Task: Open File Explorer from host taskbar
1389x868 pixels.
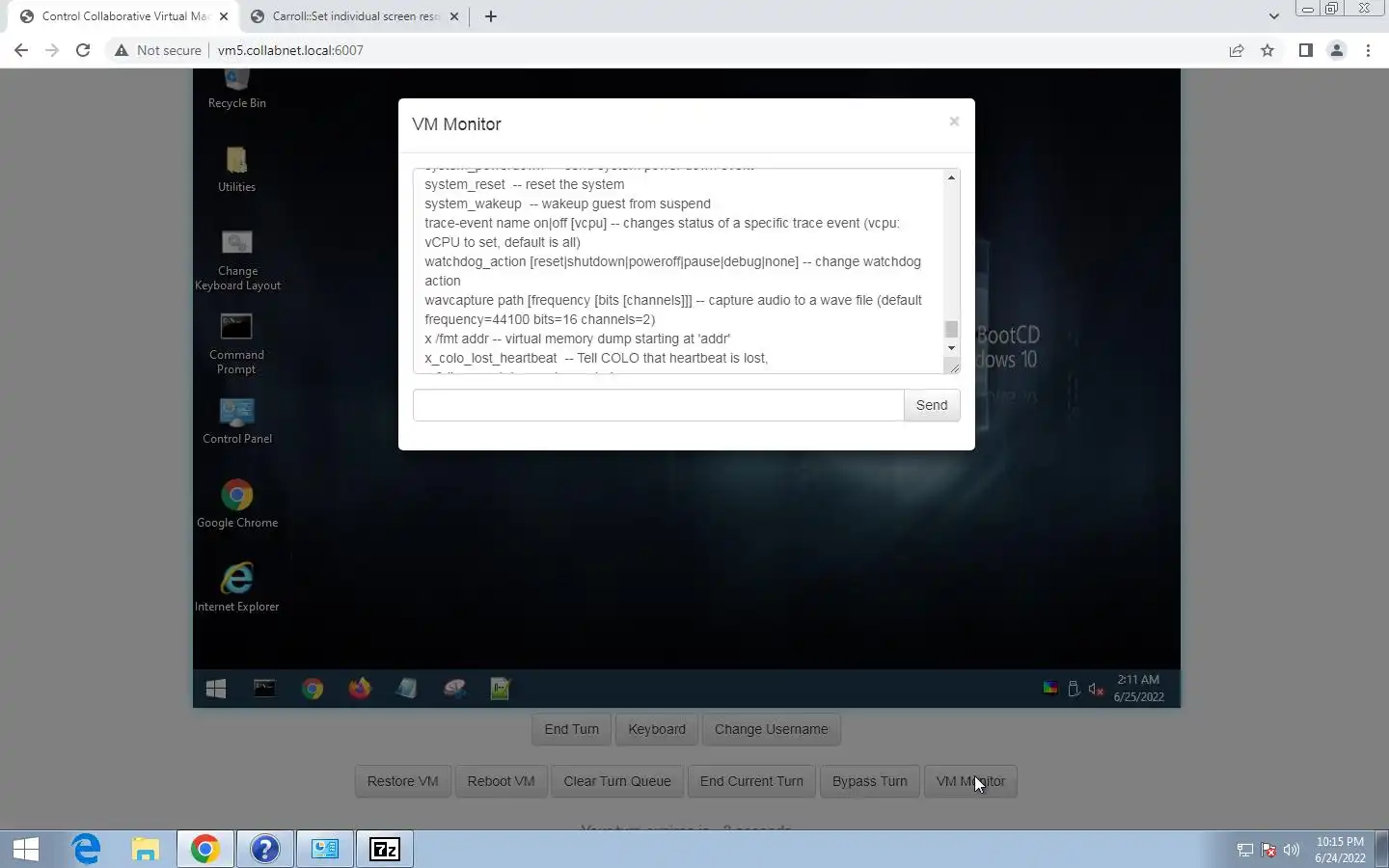Action: 146,849
